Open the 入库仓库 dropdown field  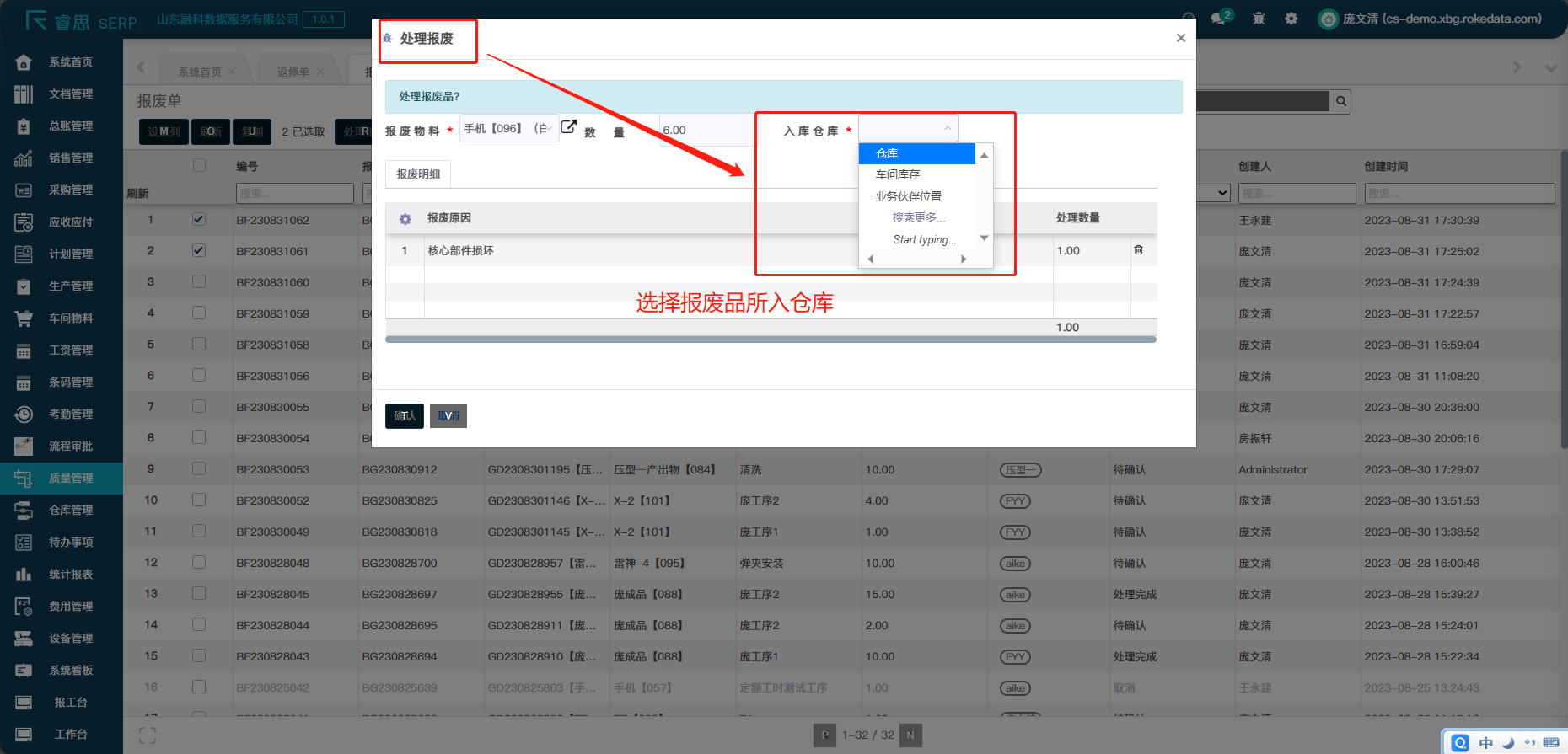click(x=907, y=129)
